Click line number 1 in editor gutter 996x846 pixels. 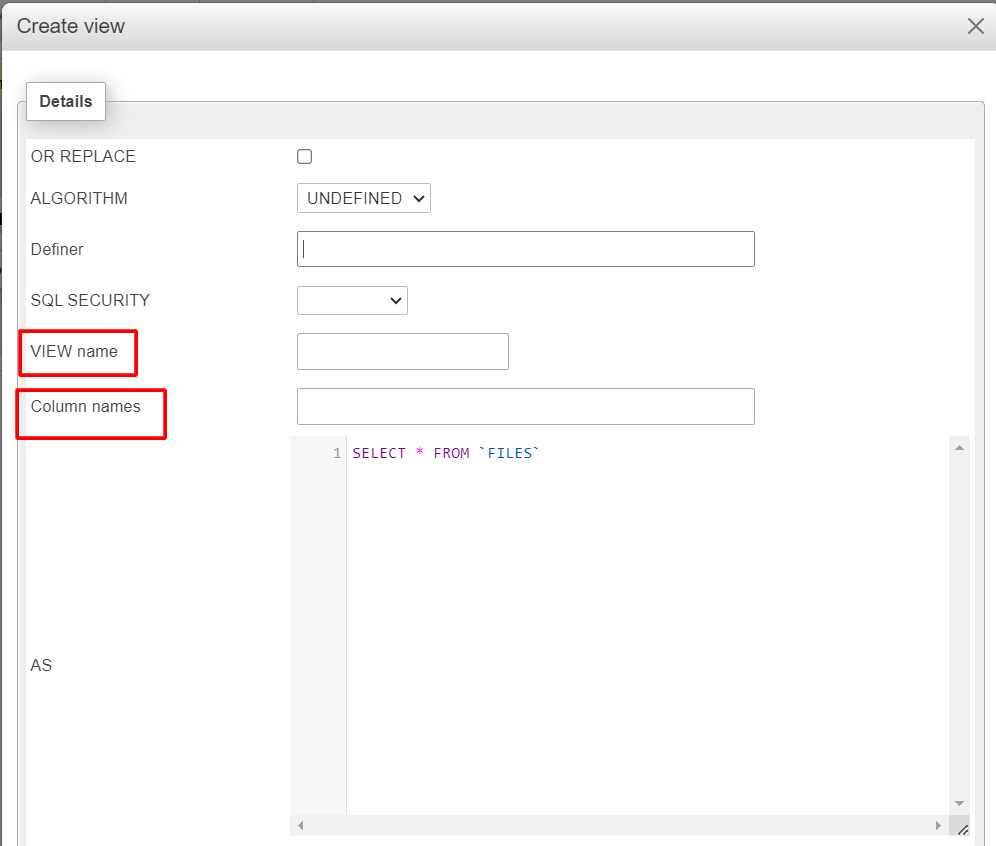click(337, 453)
